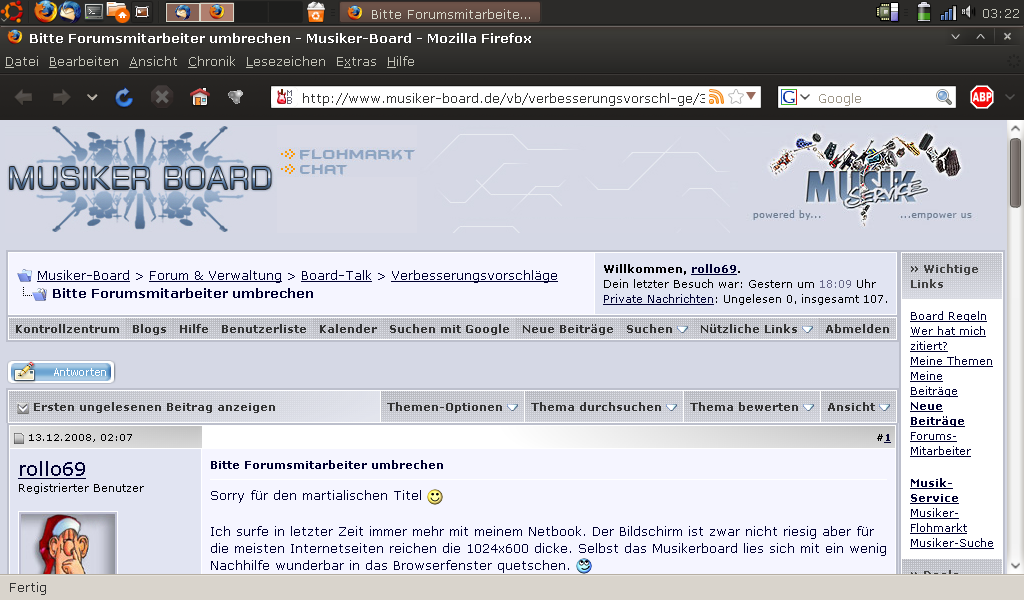This screenshot has height=600, width=1024.
Task: Go to Musiker-Board breadcrumb link
Action: pos(83,276)
